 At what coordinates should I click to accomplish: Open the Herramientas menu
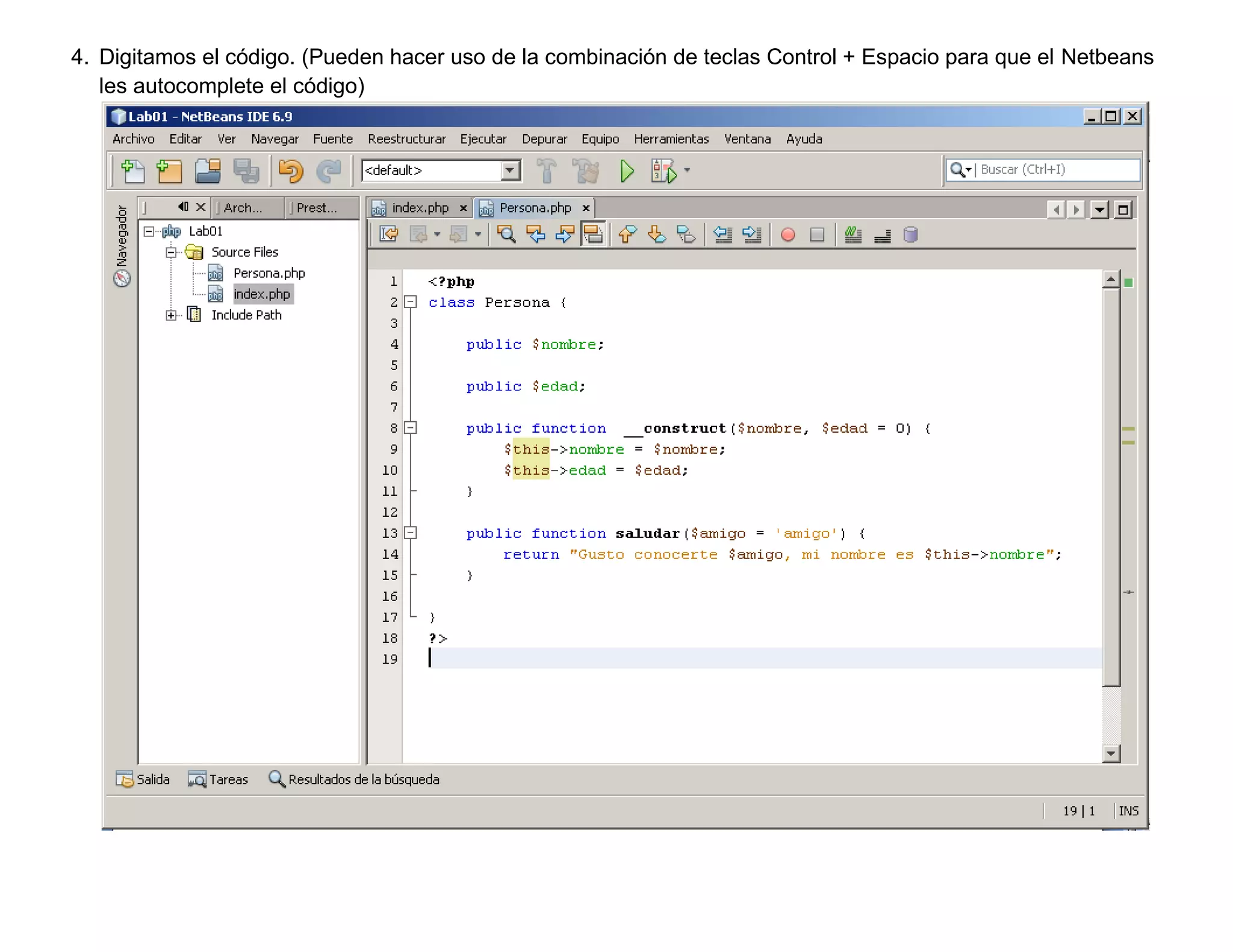tap(671, 139)
